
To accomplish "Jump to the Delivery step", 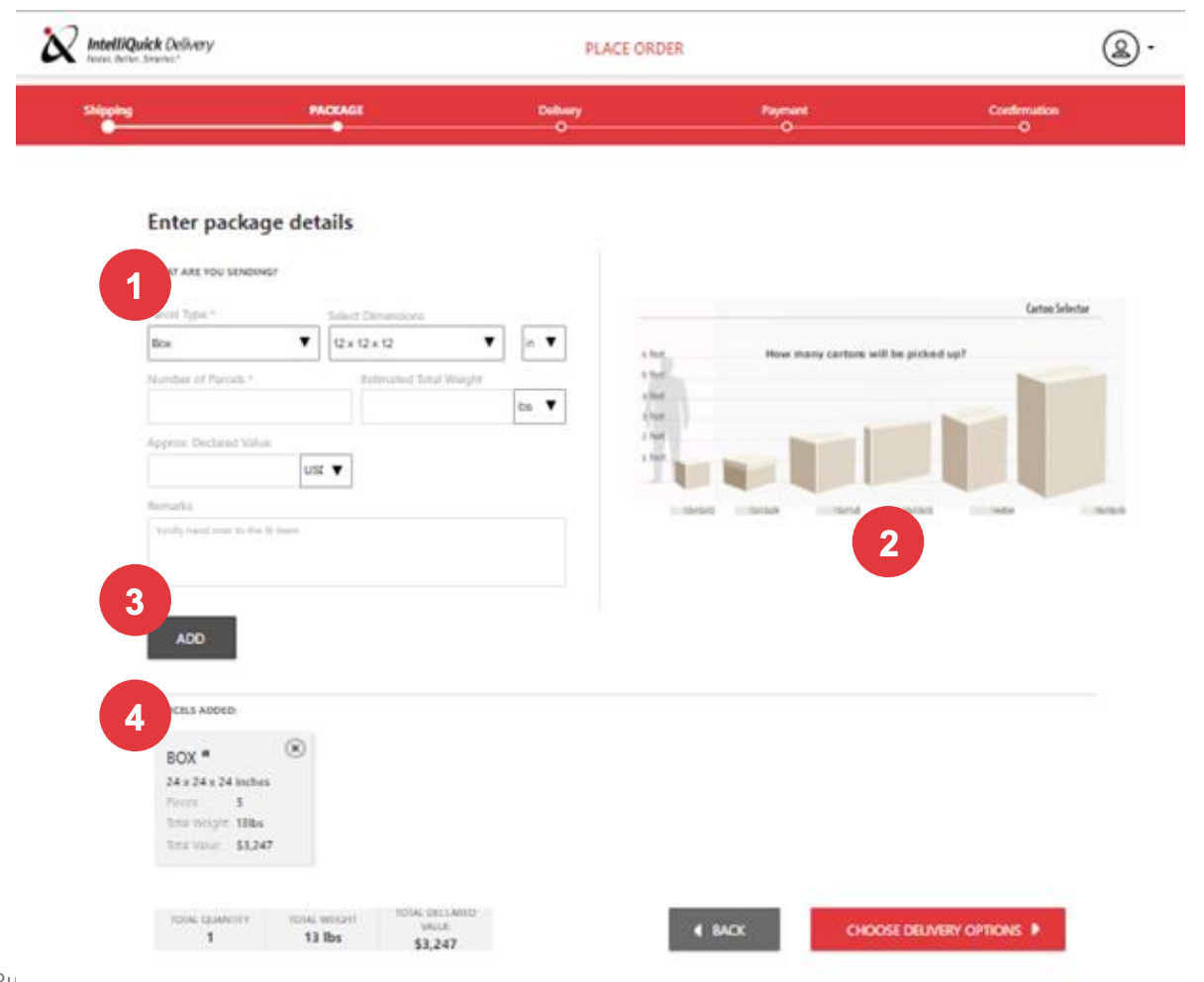I will click(560, 126).
